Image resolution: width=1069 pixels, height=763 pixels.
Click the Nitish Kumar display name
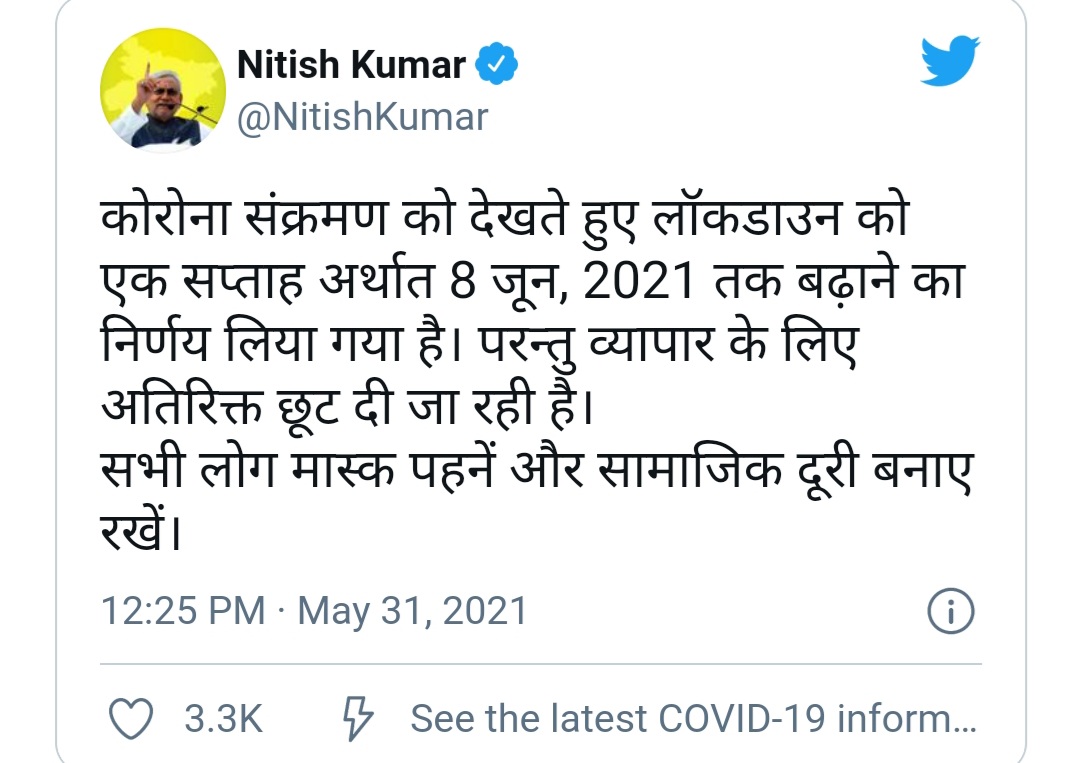click(352, 66)
